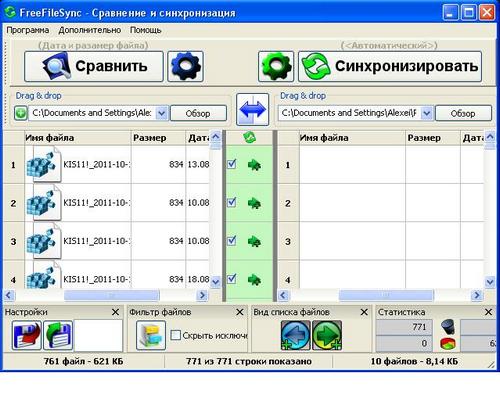Open file filter settings icon

(x=151, y=335)
